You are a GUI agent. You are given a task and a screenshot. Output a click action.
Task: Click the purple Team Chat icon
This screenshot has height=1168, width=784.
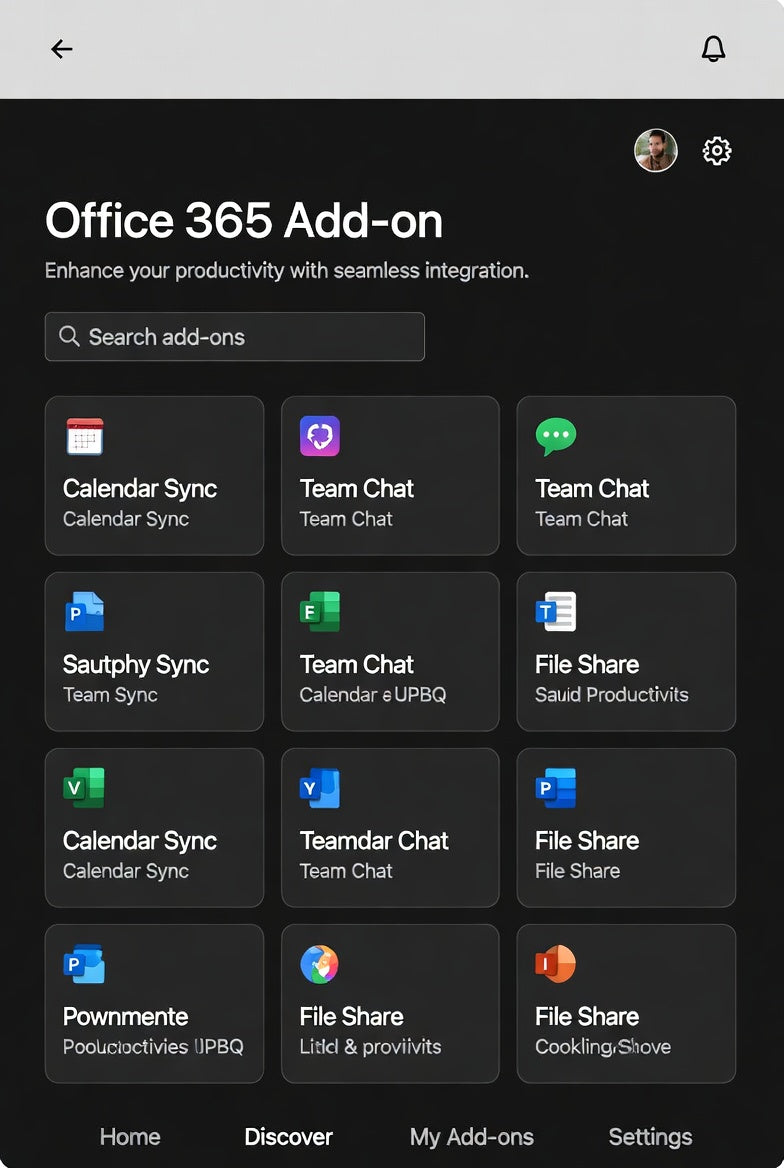point(320,437)
